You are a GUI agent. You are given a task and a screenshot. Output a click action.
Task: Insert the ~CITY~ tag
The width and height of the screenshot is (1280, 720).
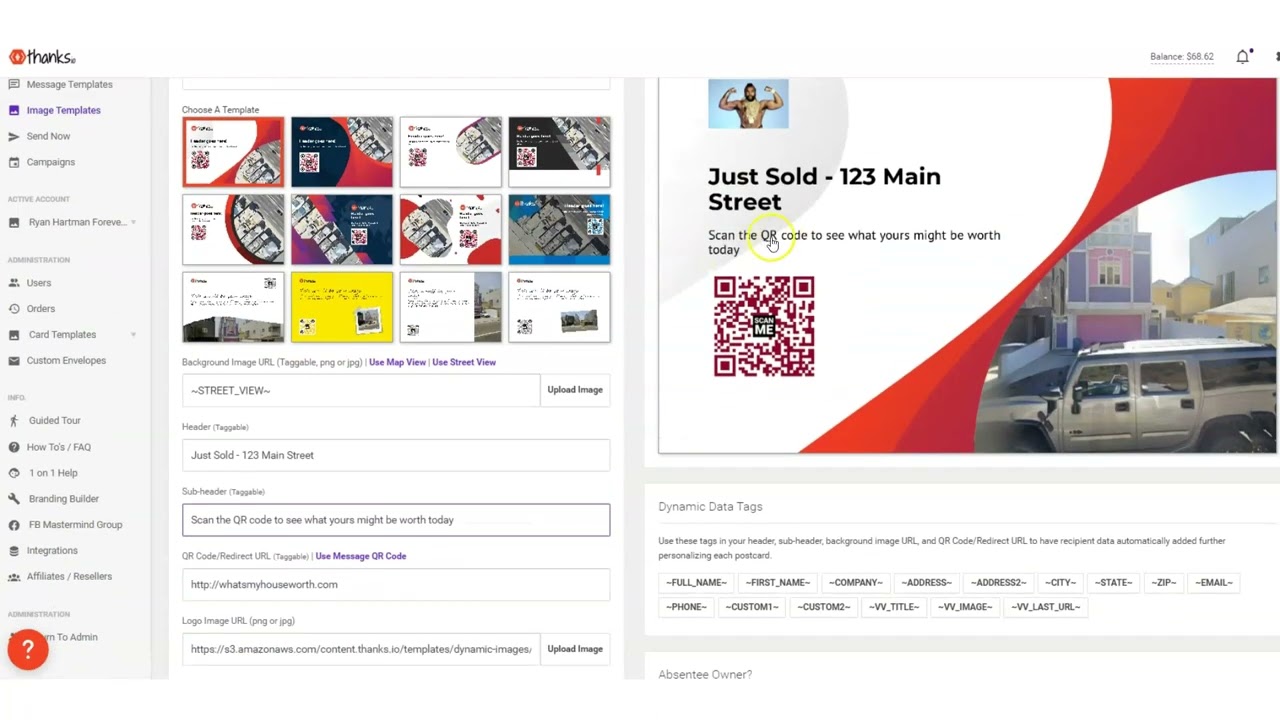(x=1061, y=583)
